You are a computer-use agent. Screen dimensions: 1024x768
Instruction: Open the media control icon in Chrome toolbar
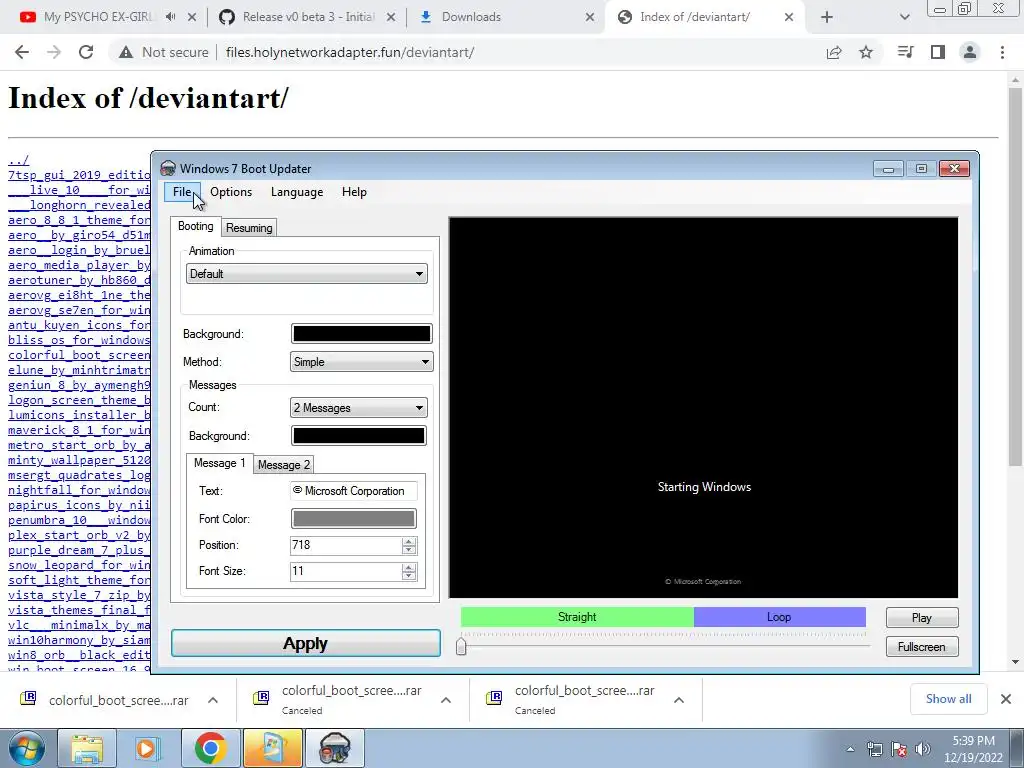pos(905,52)
